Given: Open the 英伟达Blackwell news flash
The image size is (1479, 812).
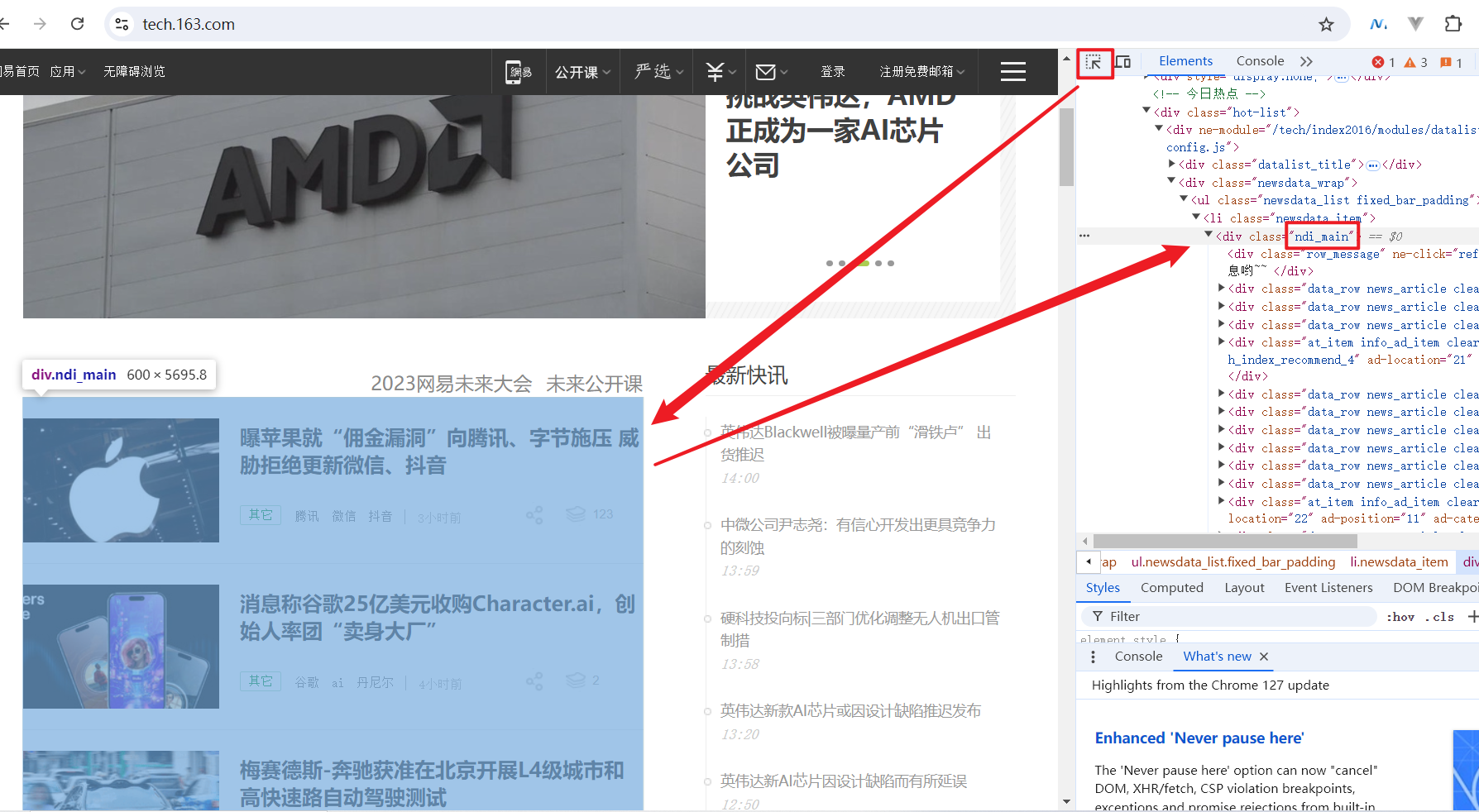Looking at the screenshot, I should pos(855,443).
